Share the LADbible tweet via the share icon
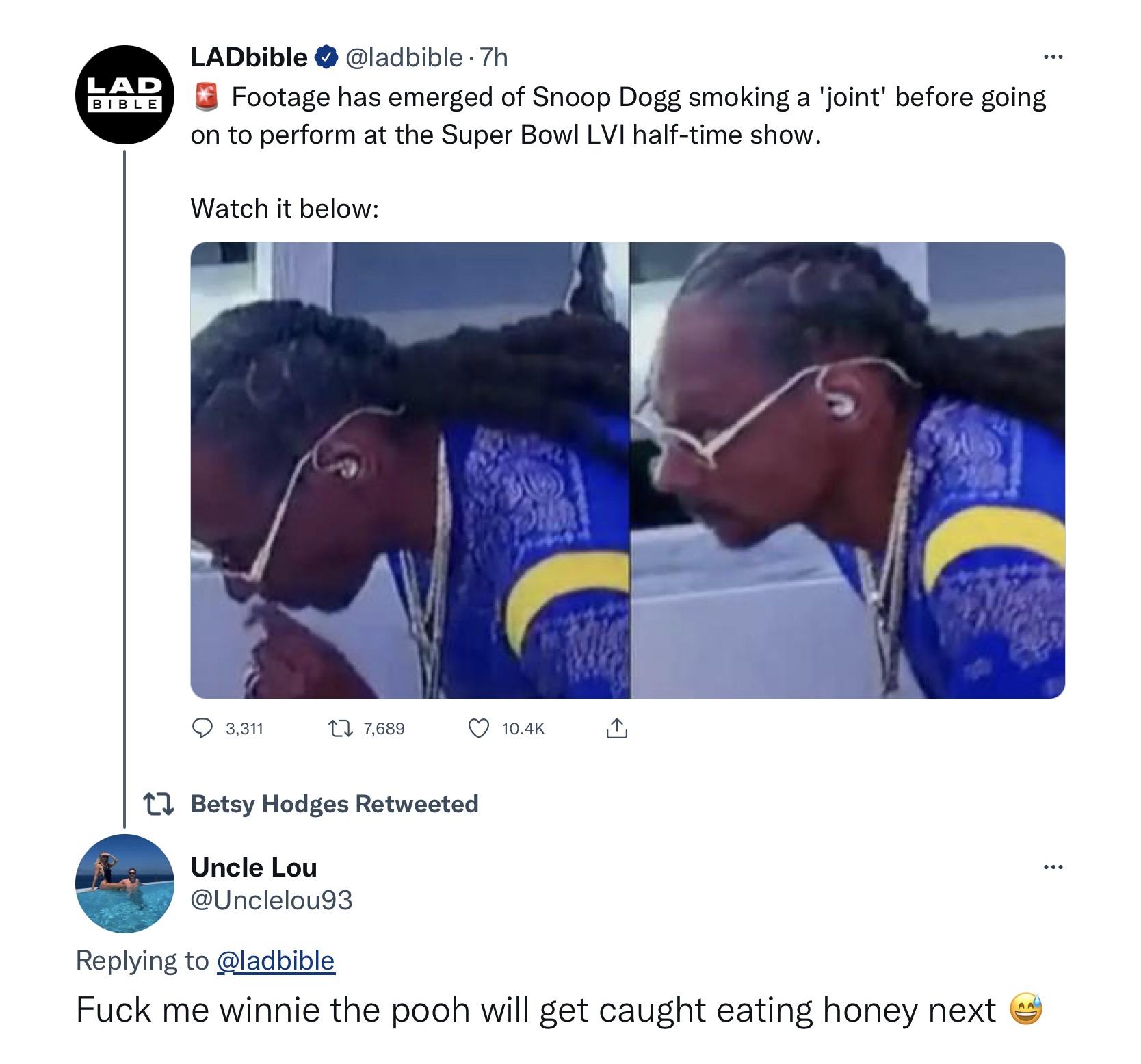Viewport: 1141px width, 1064px height. pos(616,728)
